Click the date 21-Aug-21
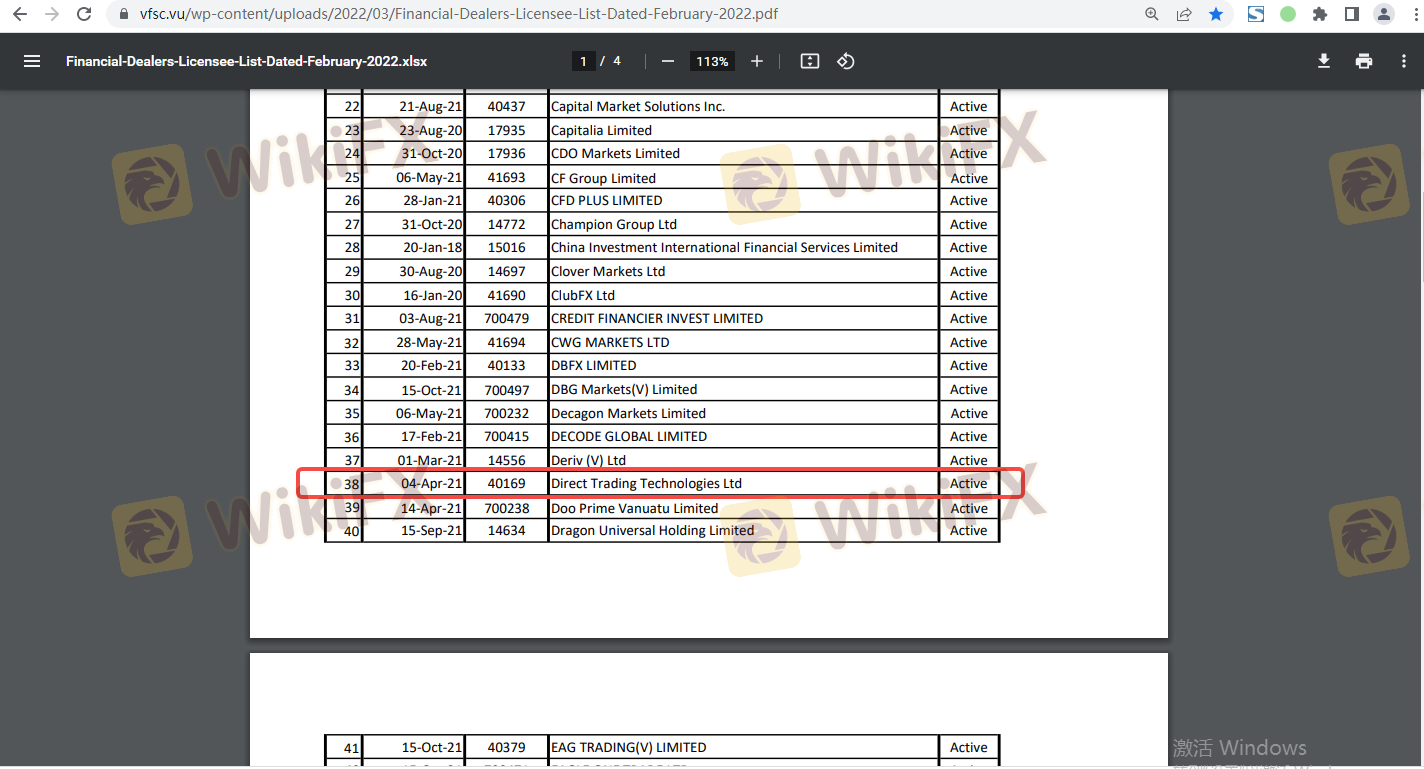1424x769 pixels. [431, 107]
